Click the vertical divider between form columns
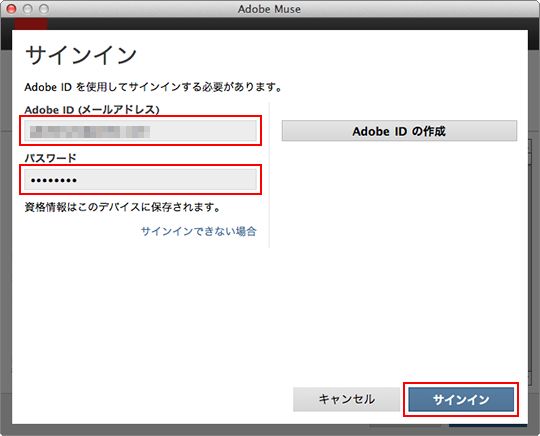This screenshot has width=540, height=436. click(x=269, y=175)
